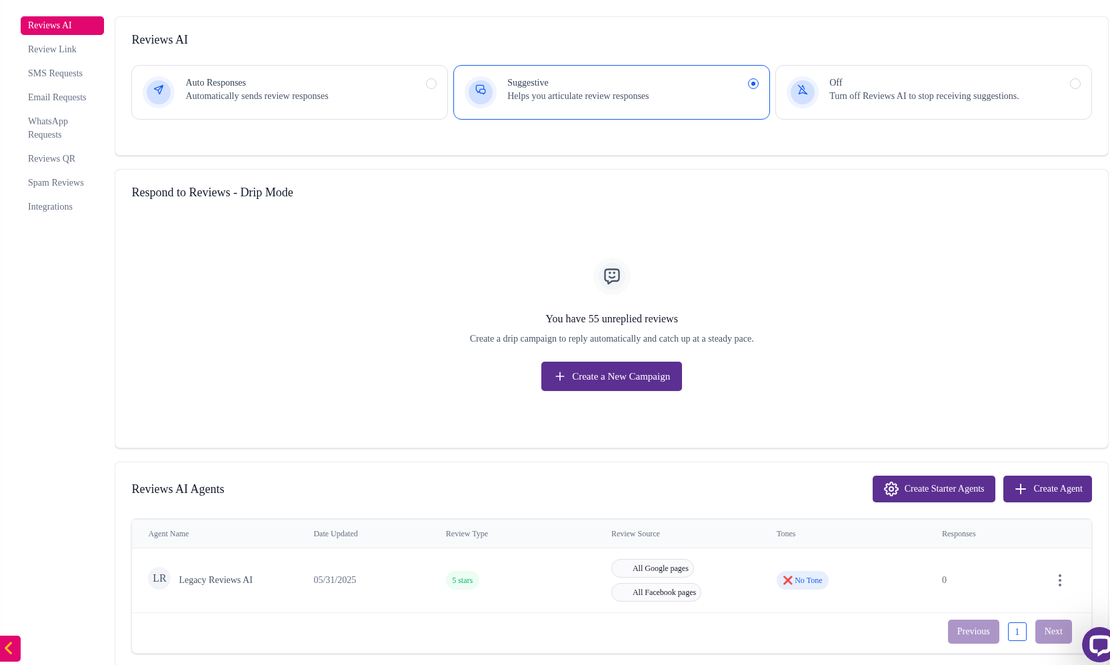
Task: Click the Review Source column header
Action: coord(636,534)
